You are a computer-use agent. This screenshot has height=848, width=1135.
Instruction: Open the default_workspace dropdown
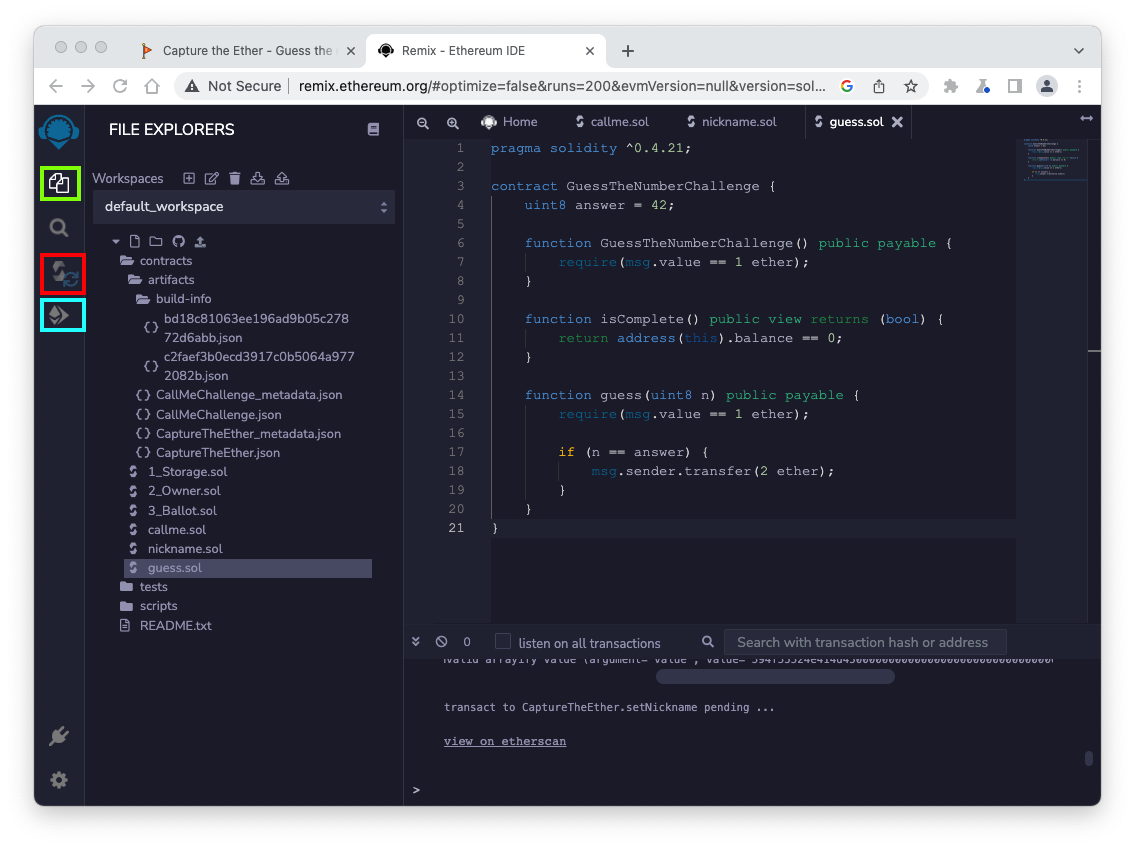tap(244, 207)
